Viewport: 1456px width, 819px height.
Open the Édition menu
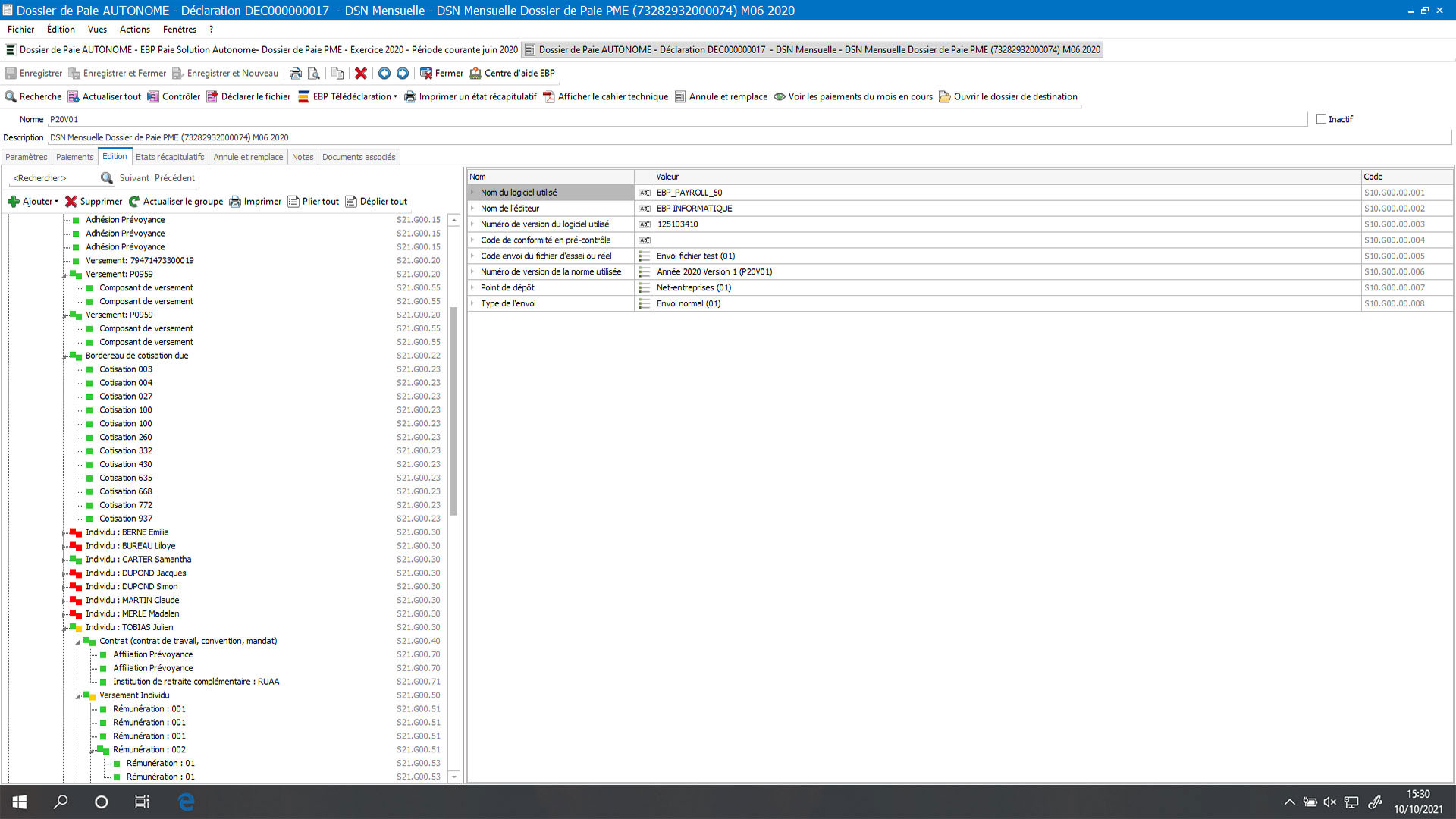point(61,29)
